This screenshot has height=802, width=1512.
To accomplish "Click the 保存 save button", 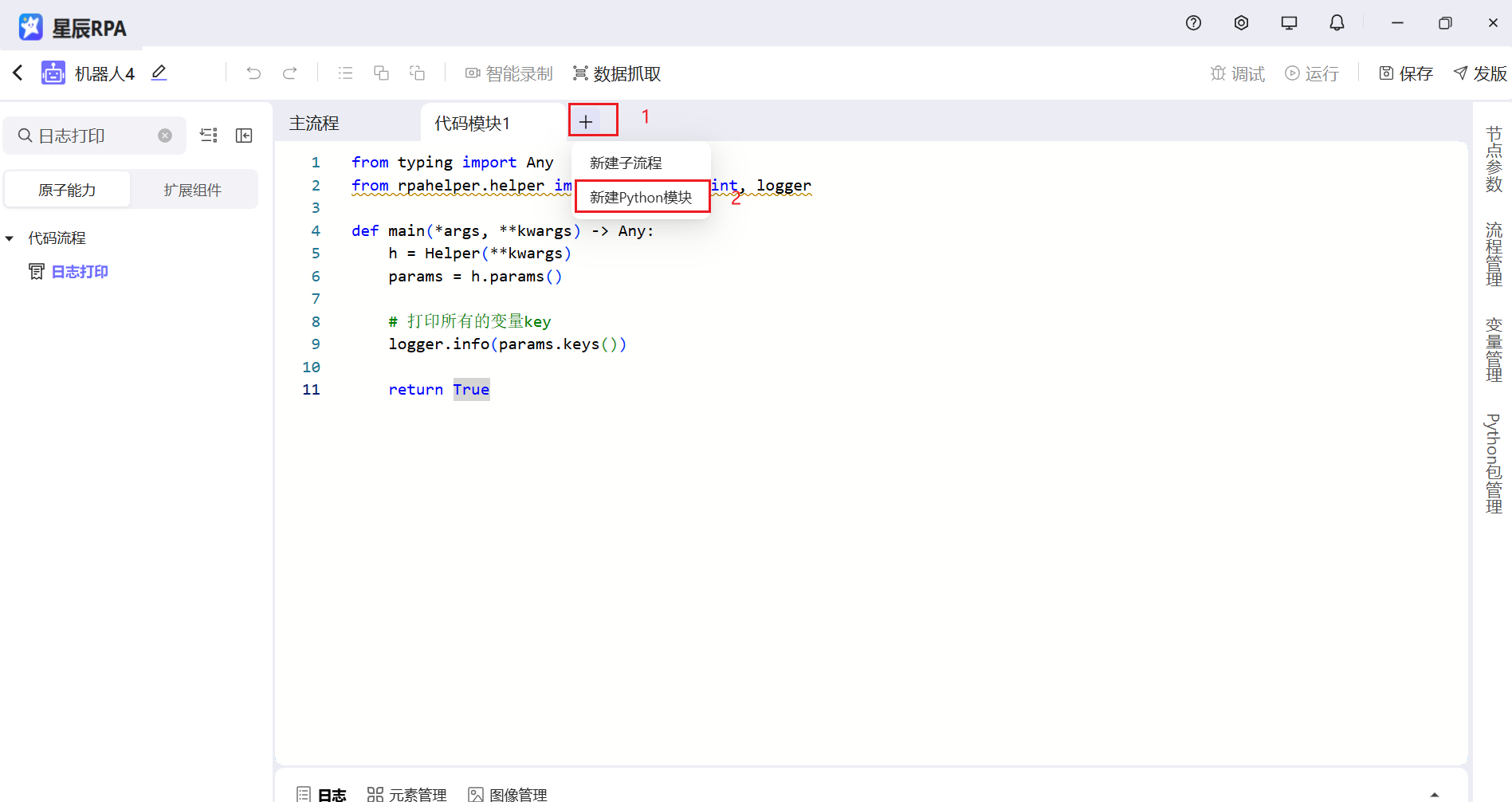I will tap(1406, 73).
